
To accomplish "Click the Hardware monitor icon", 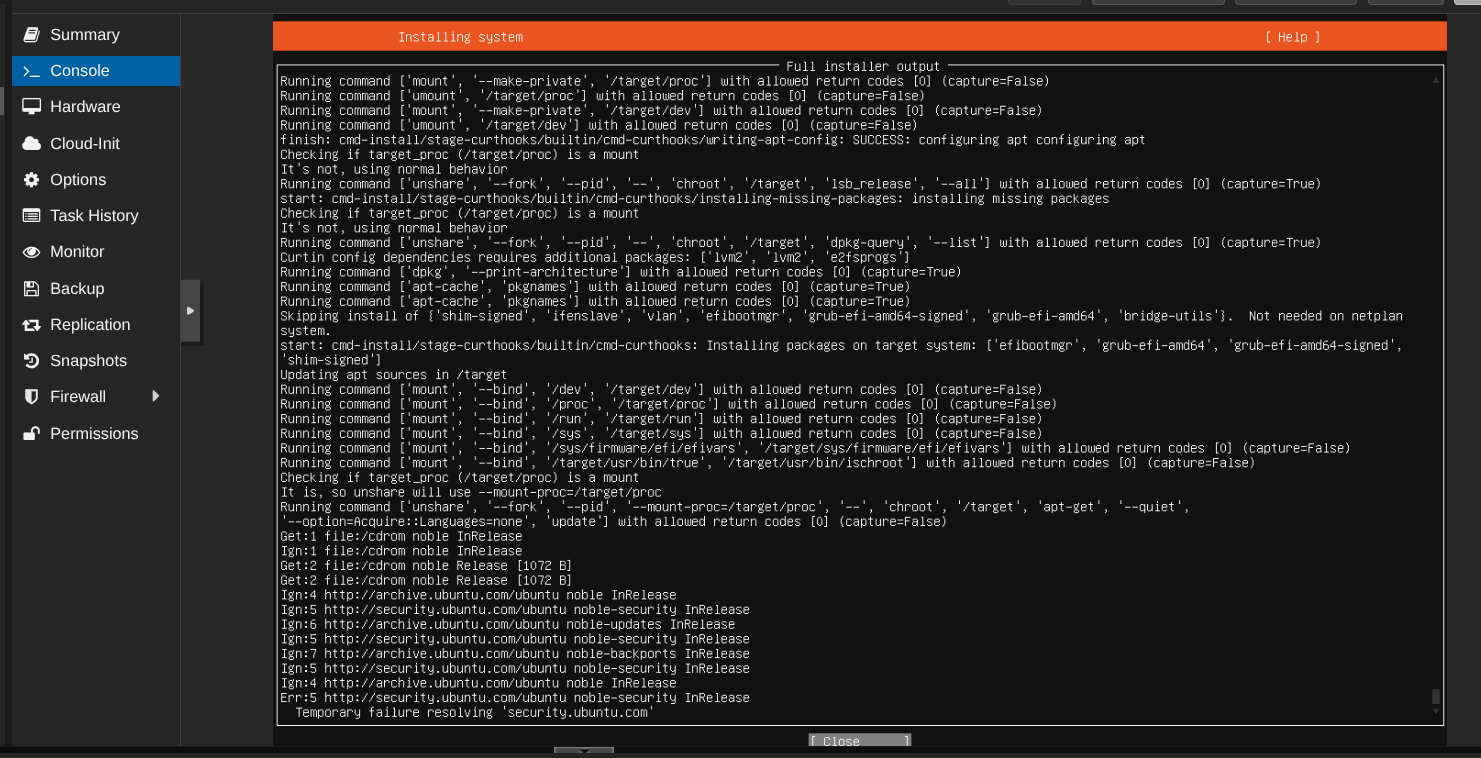I will coord(31,107).
